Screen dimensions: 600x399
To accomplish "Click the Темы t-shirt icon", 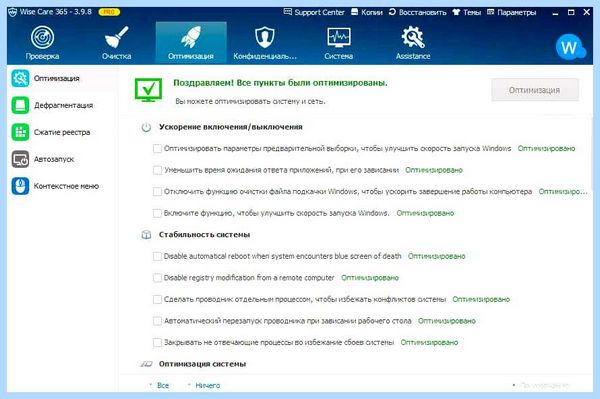I will (x=456, y=12).
